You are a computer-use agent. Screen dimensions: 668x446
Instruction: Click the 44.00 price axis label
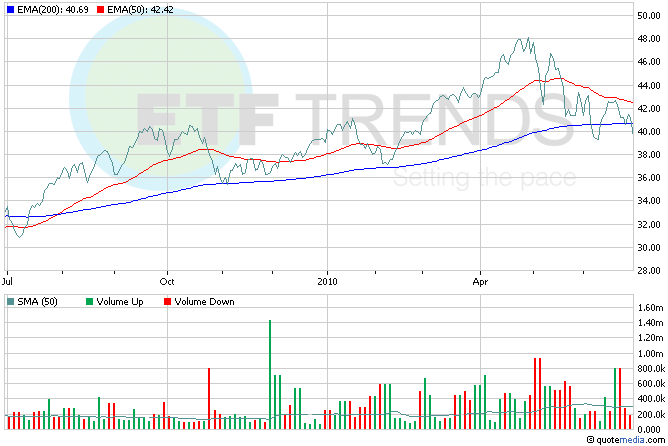649,86
